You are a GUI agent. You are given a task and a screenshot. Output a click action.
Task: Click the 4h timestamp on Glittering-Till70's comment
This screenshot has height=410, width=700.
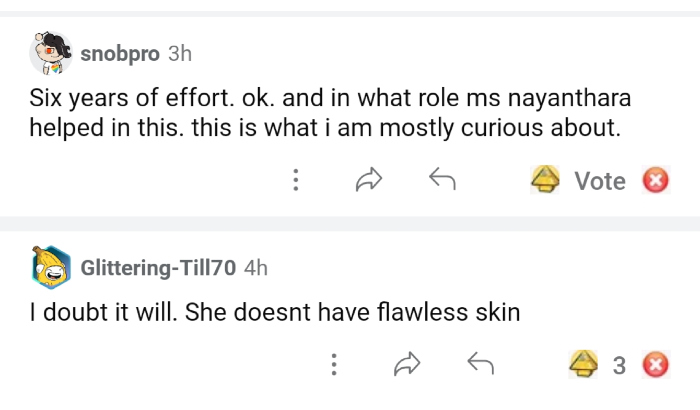click(x=256, y=268)
